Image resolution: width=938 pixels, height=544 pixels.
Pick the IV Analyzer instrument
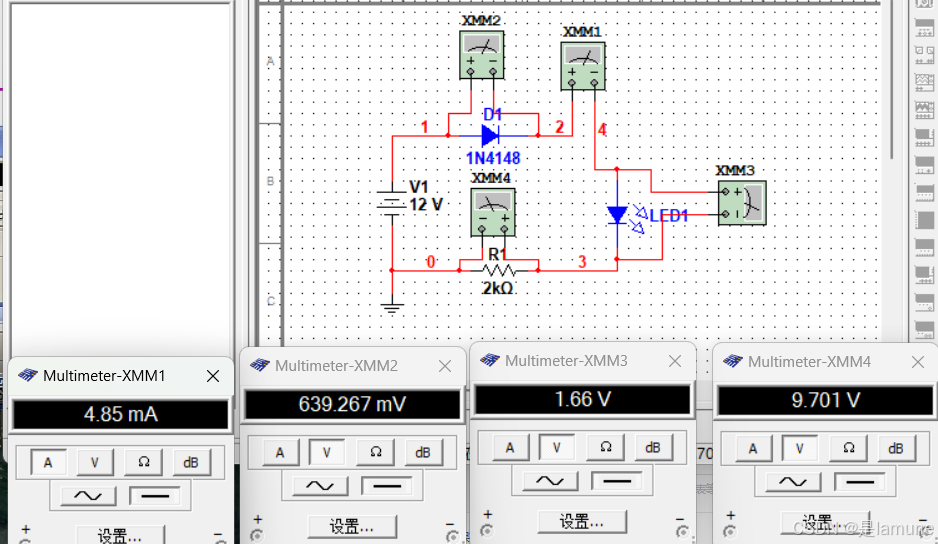point(924,275)
